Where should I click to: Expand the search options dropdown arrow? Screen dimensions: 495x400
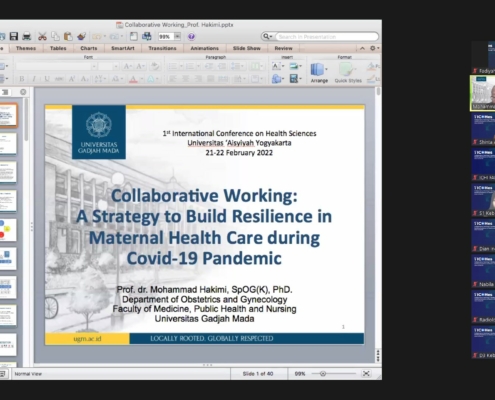click(x=271, y=36)
